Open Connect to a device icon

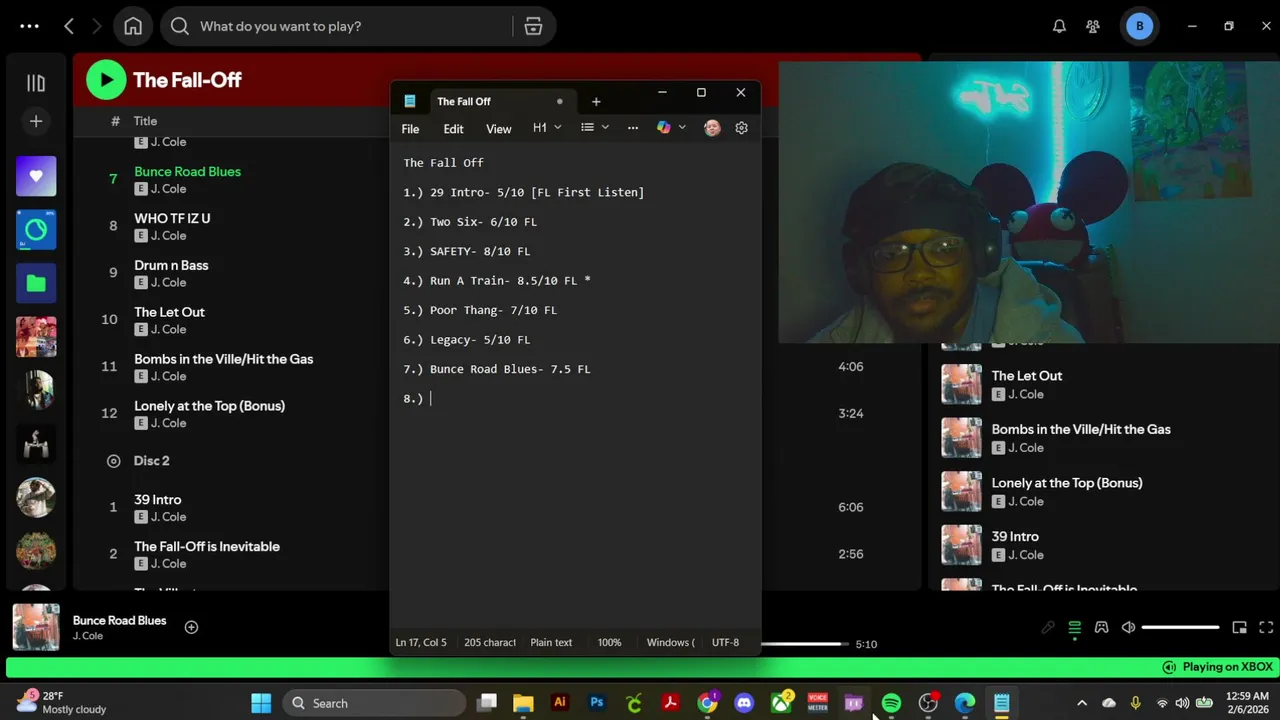pyautogui.click(x=1101, y=627)
